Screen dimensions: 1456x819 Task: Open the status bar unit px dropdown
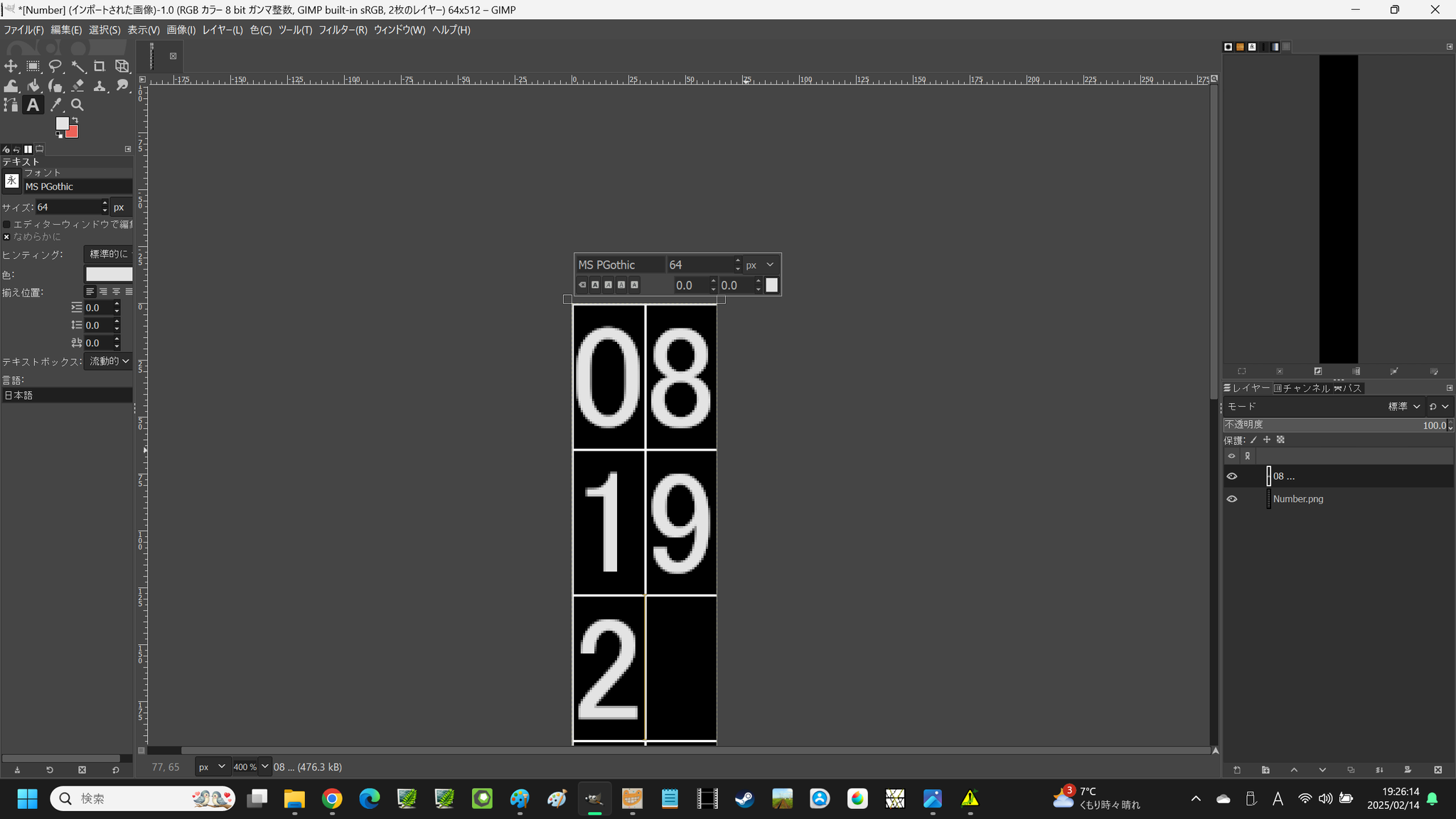point(212,767)
